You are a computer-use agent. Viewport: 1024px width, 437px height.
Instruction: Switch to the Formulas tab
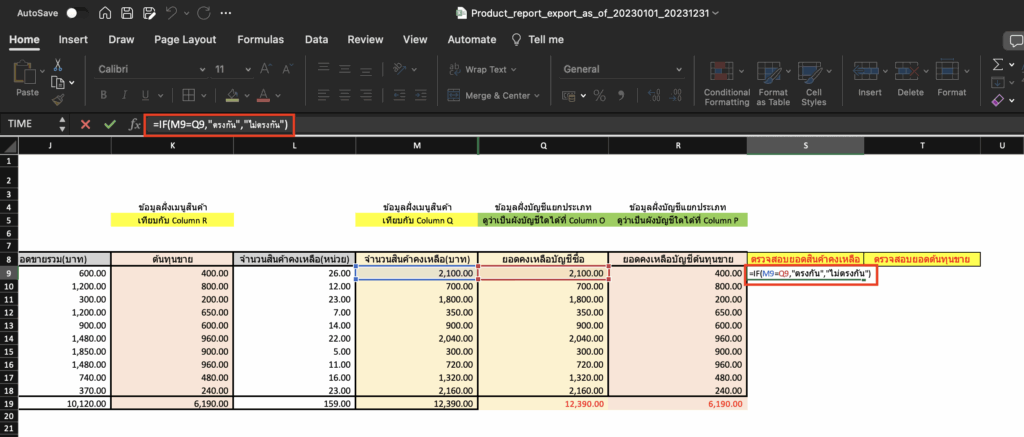pos(260,40)
